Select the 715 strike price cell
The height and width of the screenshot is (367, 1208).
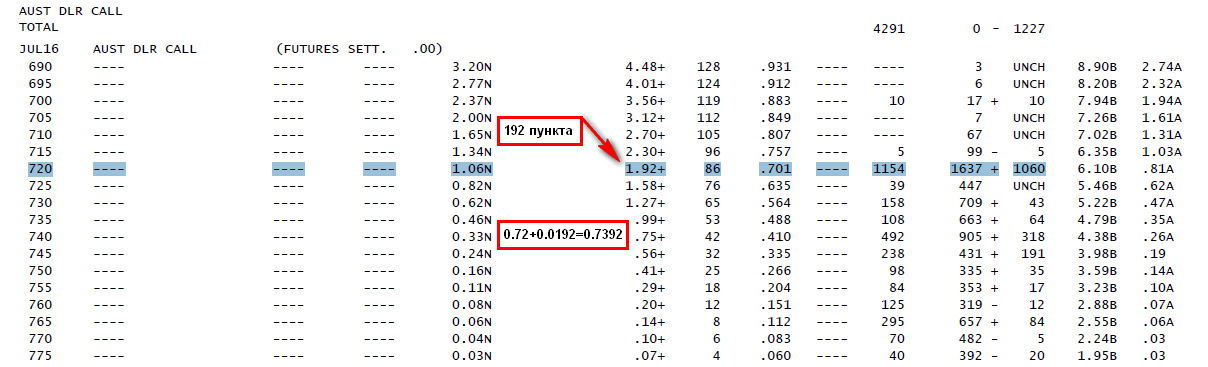[39, 151]
